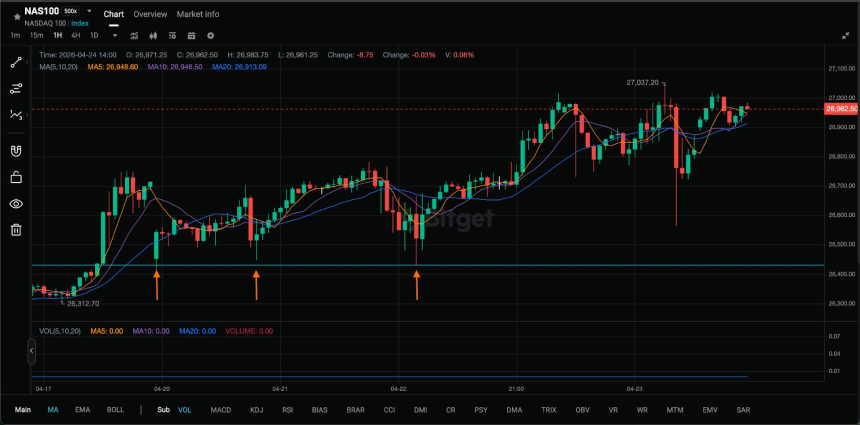Open indicator settings list icon
Image resolution: width=860 pixels, height=425 pixels.
(172, 36)
